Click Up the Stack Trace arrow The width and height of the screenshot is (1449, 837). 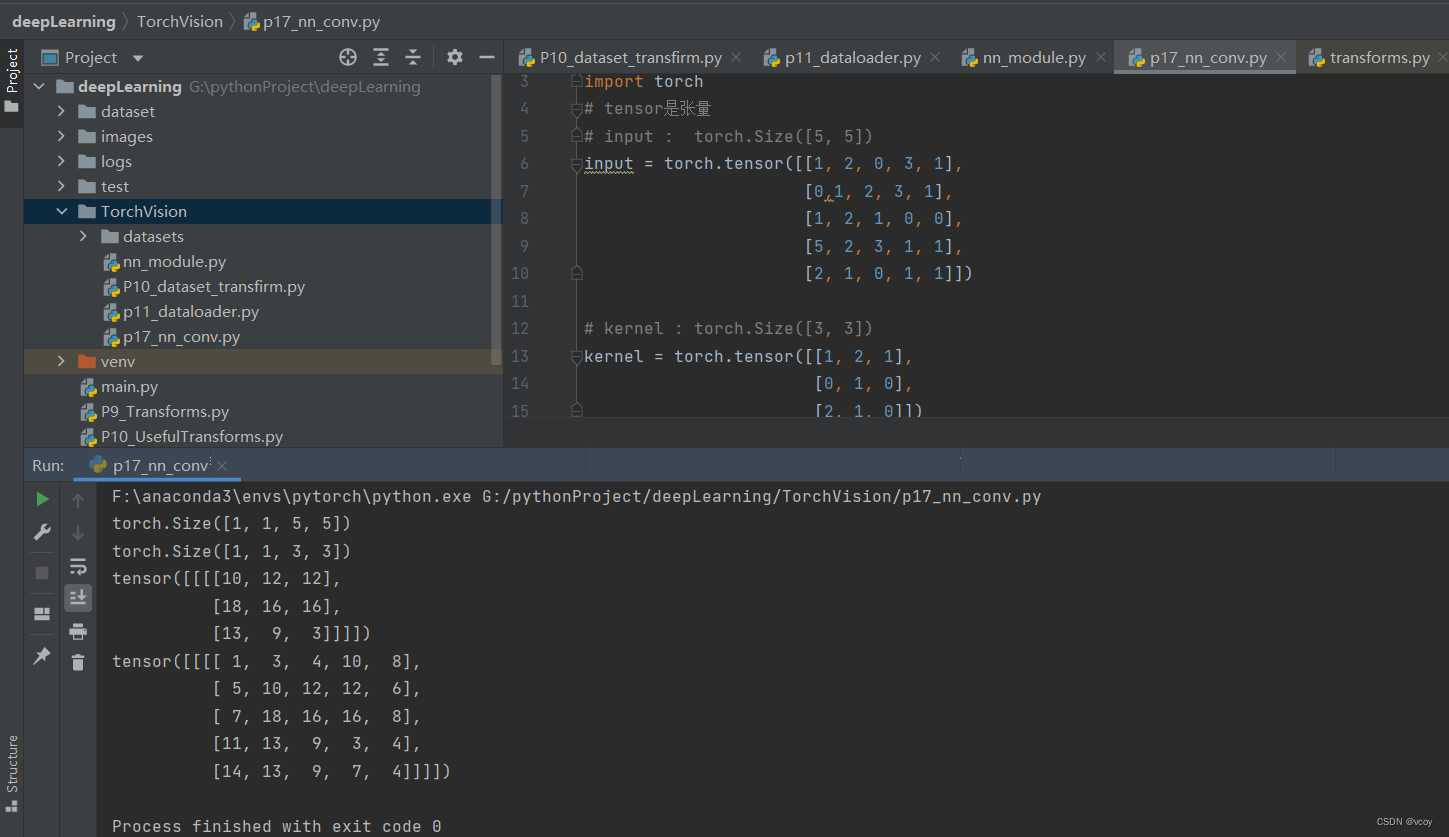point(78,501)
